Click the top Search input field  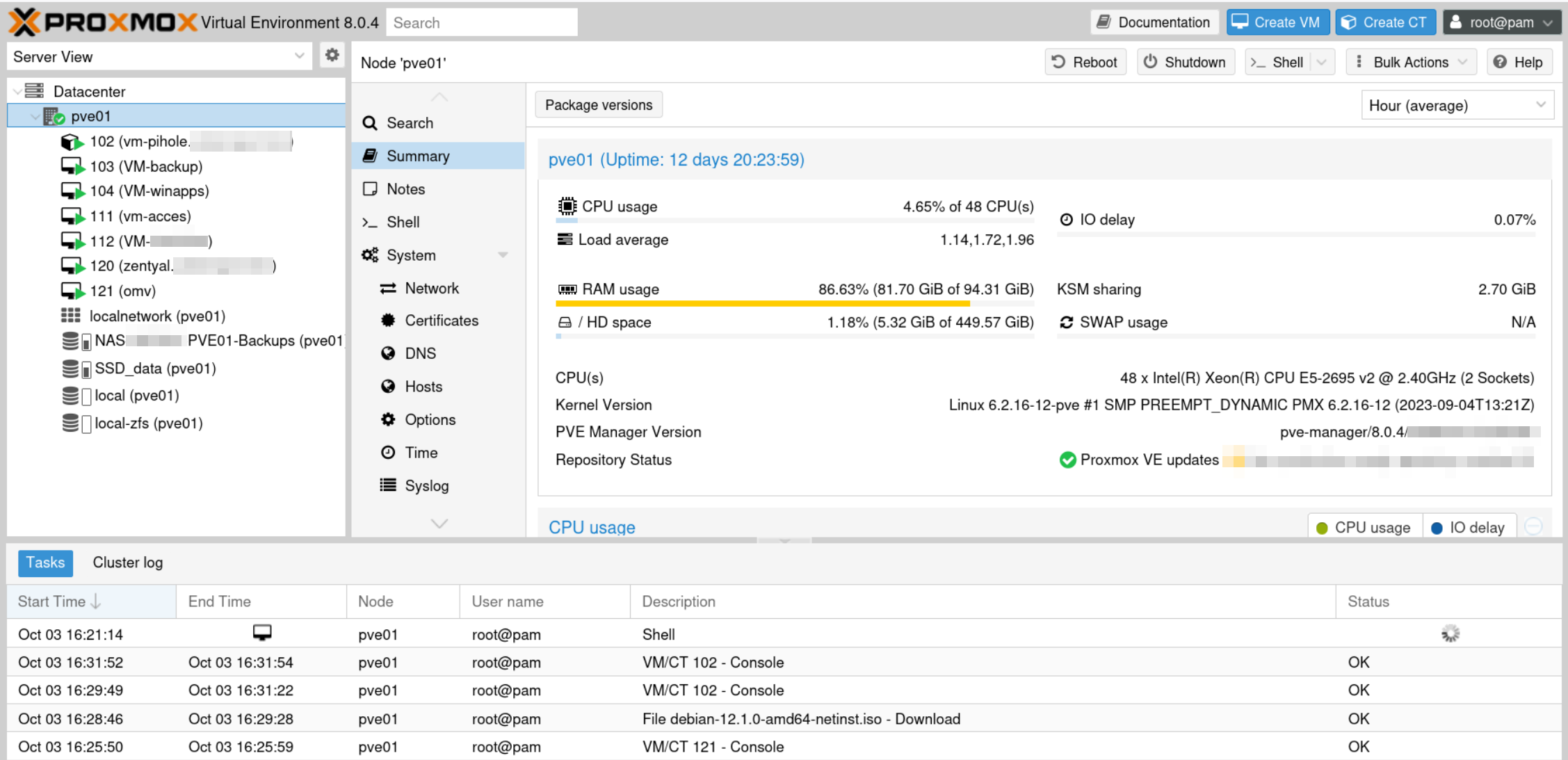(x=481, y=22)
